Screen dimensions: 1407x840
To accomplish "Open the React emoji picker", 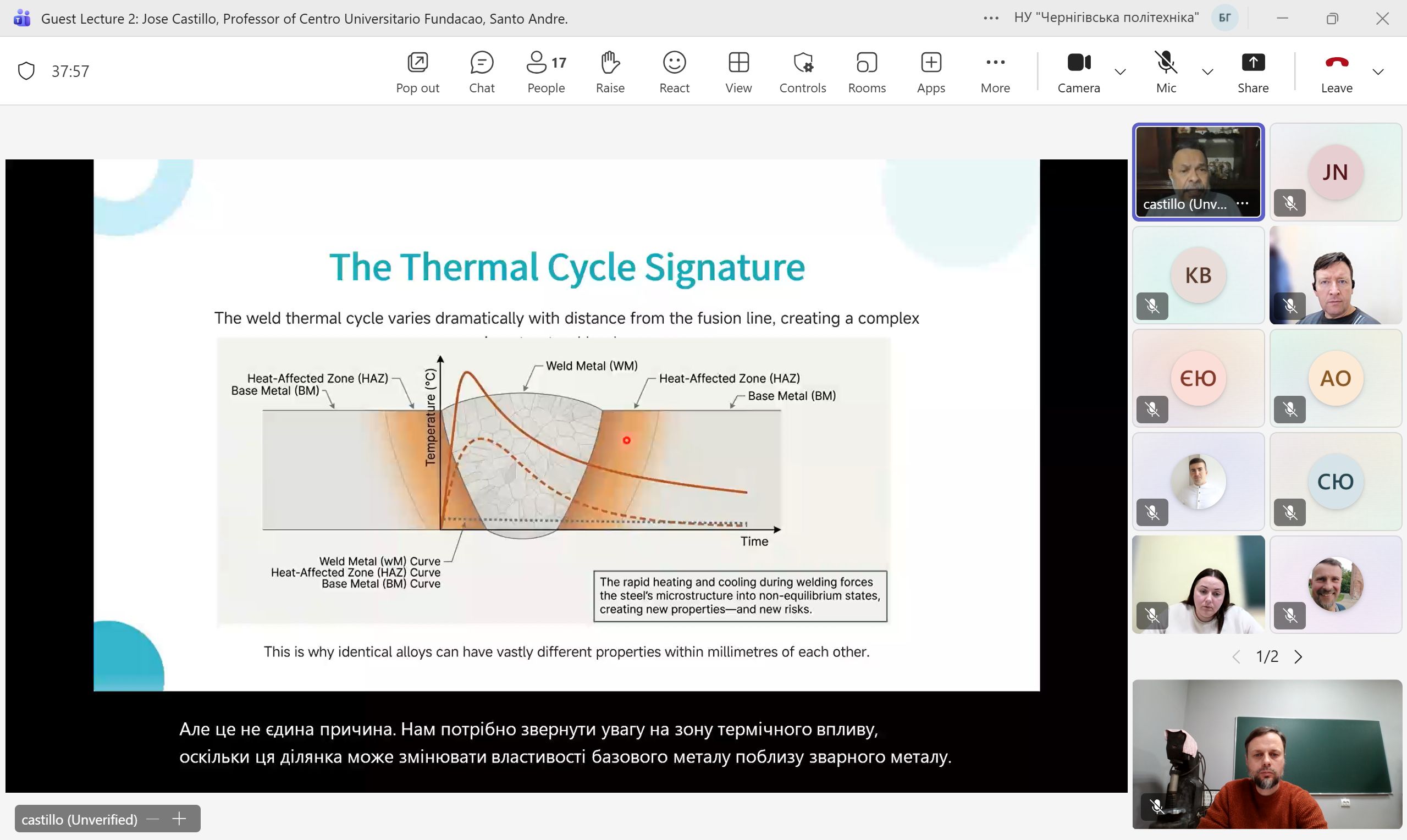I will click(x=674, y=71).
